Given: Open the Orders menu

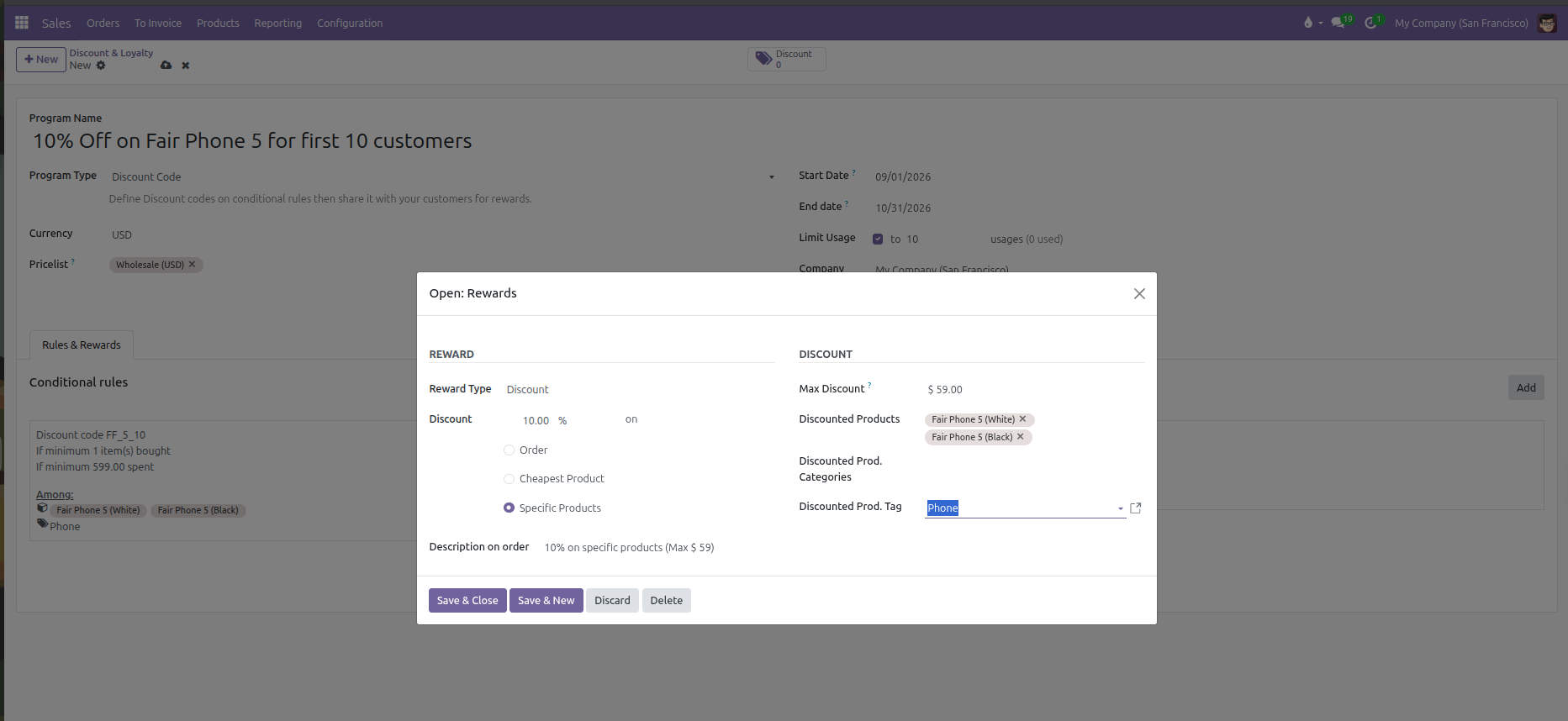Looking at the screenshot, I should coord(103,23).
